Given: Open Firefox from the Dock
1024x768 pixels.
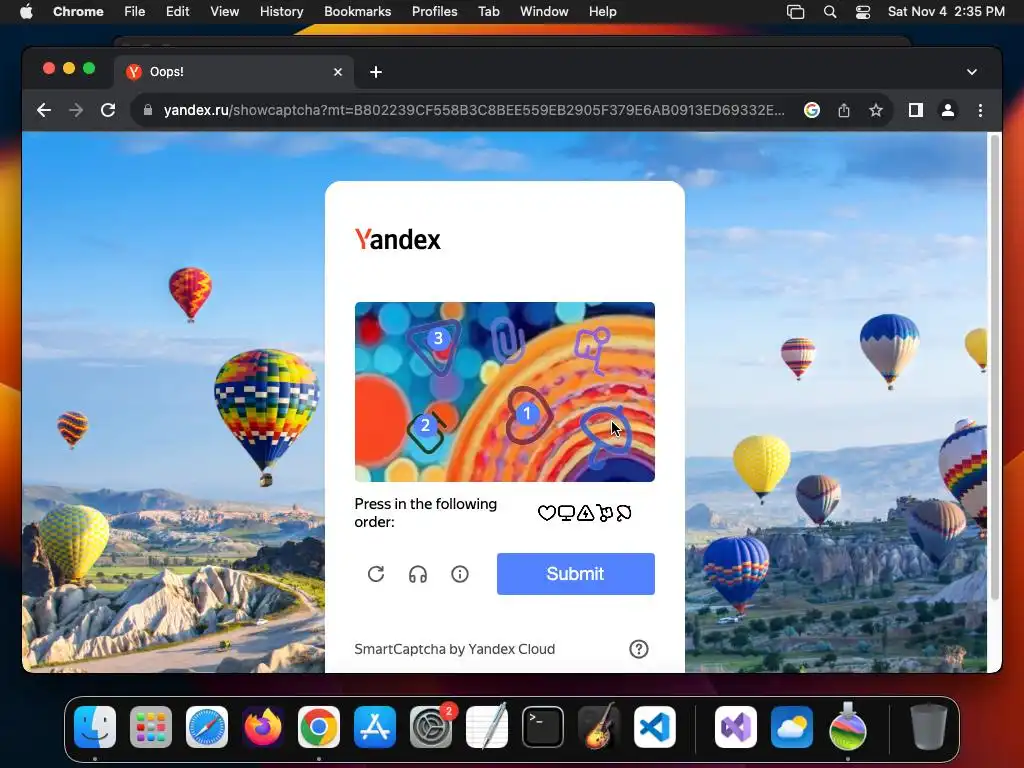Looking at the screenshot, I should pos(263,727).
